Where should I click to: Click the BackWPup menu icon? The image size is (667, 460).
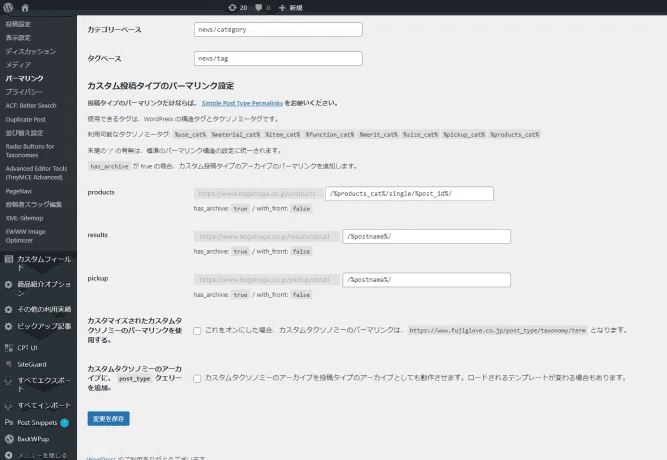(x=9, y=439)
